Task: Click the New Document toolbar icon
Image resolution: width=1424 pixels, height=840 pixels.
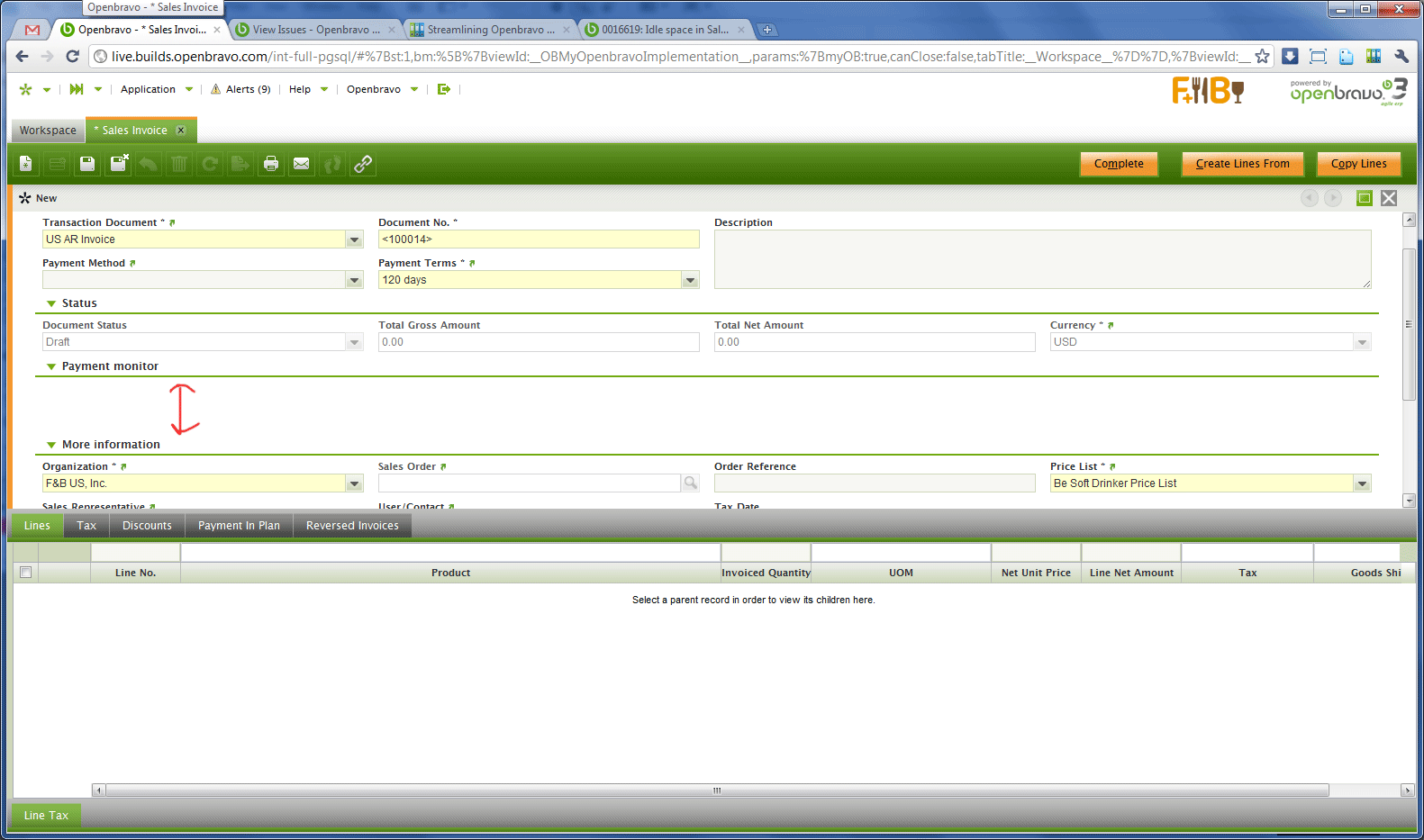Action: (x=26, y=164)
